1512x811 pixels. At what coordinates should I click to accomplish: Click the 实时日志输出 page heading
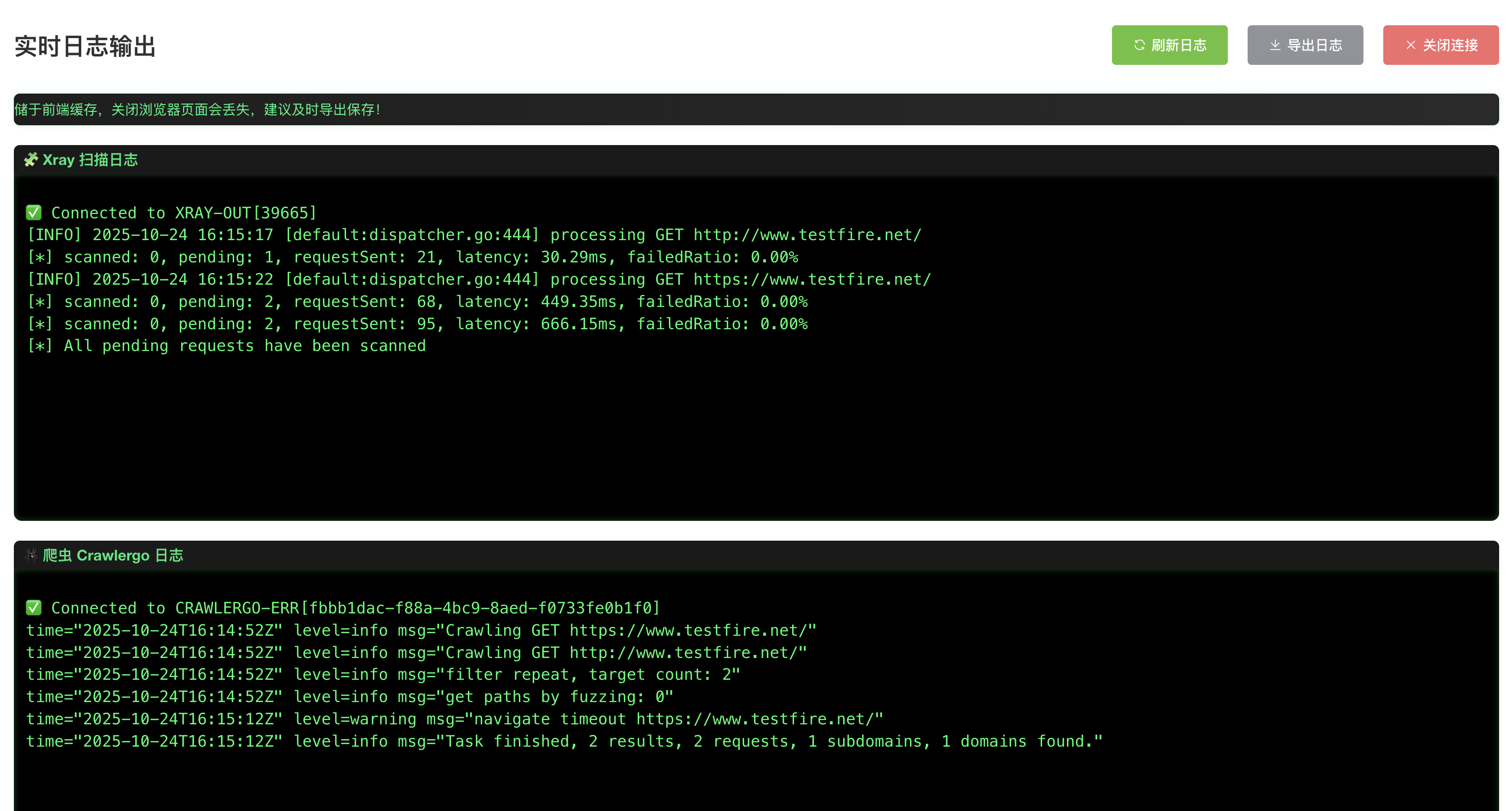[85, 47]
